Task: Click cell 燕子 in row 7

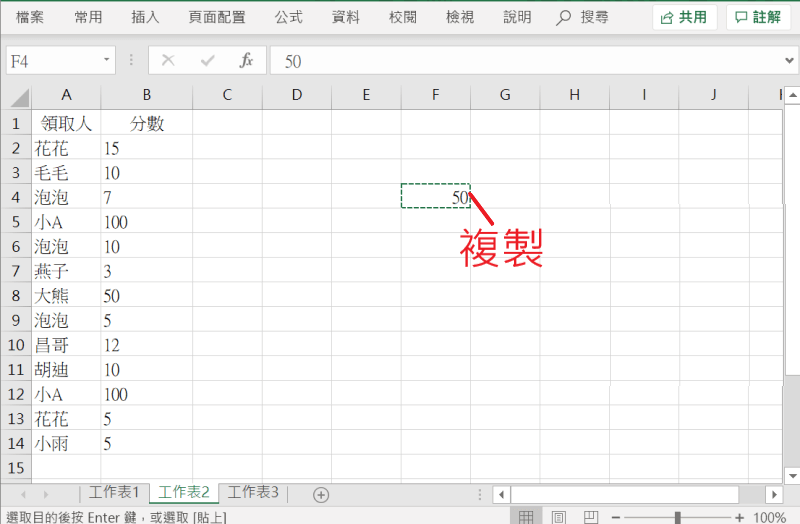Action: (x=66, y=271)
